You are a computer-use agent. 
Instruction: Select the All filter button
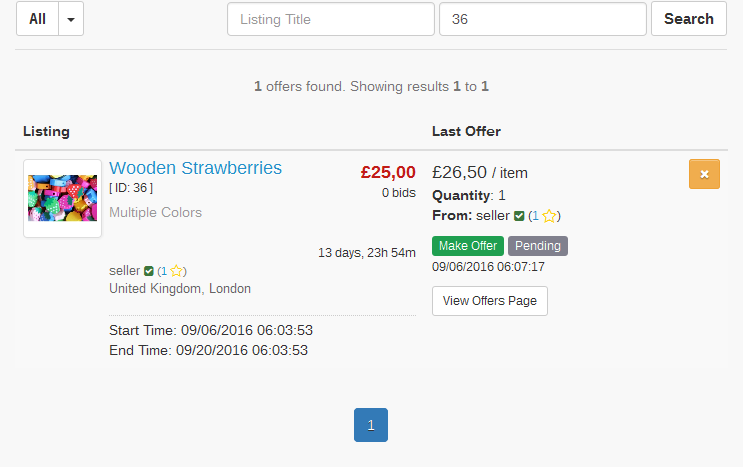[38, 19]
